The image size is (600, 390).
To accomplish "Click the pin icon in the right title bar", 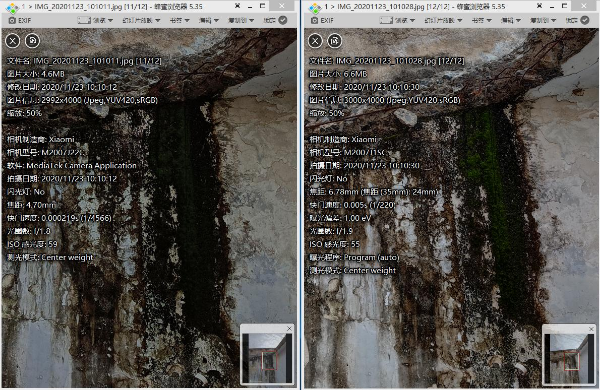I will [539, 6].
